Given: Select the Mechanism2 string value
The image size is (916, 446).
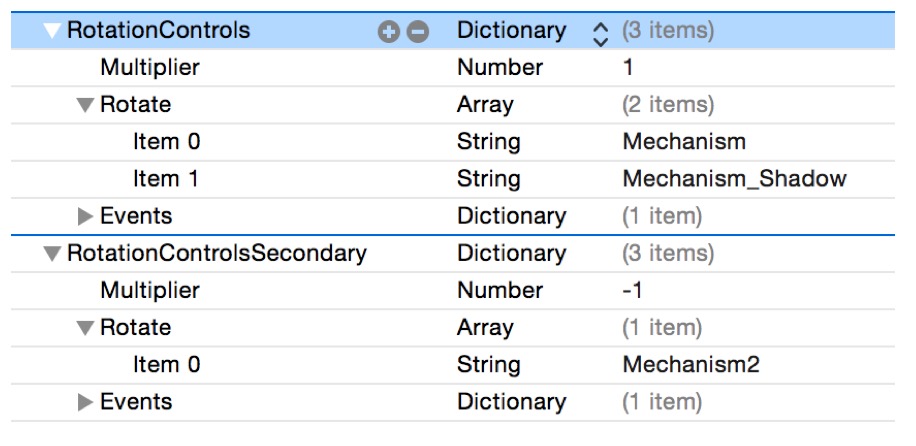Looking at the screenshot, I should tap(690, 364).
